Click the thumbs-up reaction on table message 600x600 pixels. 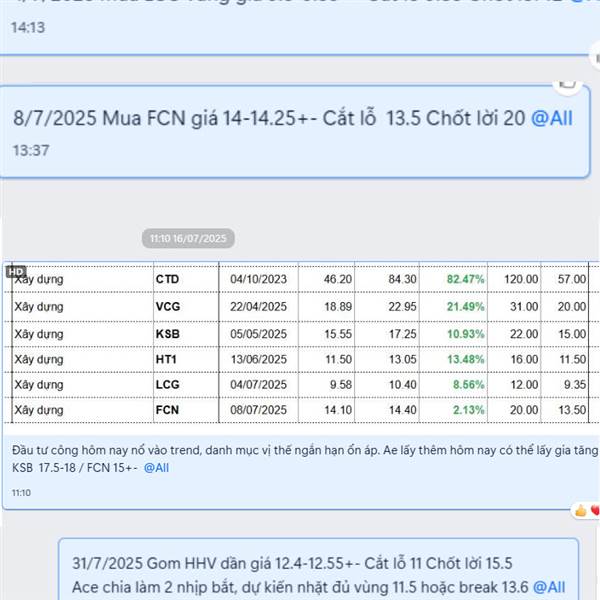click(x=580, y=510)
